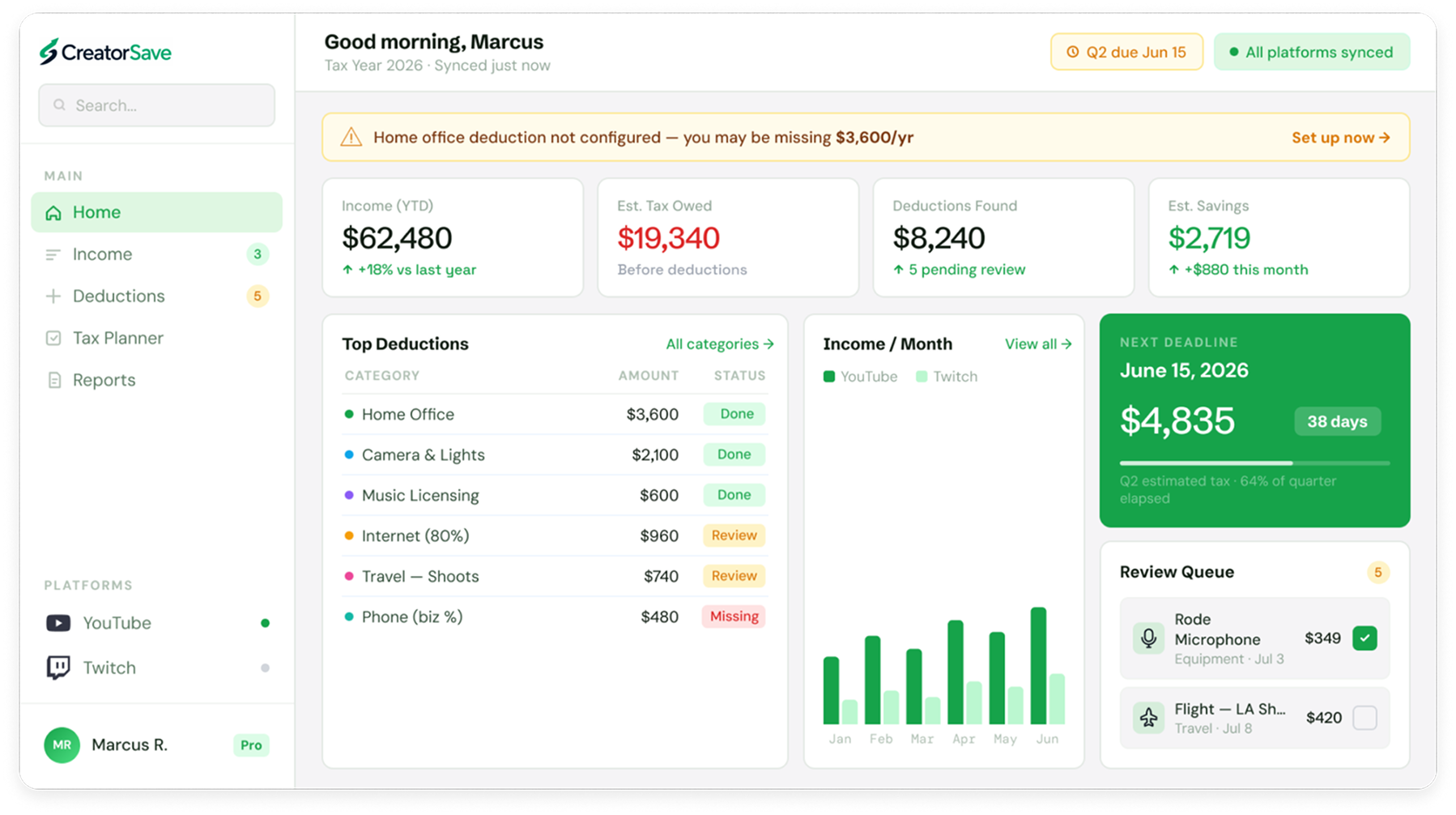This screenshot has height=815, width=1456.
Task: Switch to the Income tab showing 3 items
Action: point(258,254)
